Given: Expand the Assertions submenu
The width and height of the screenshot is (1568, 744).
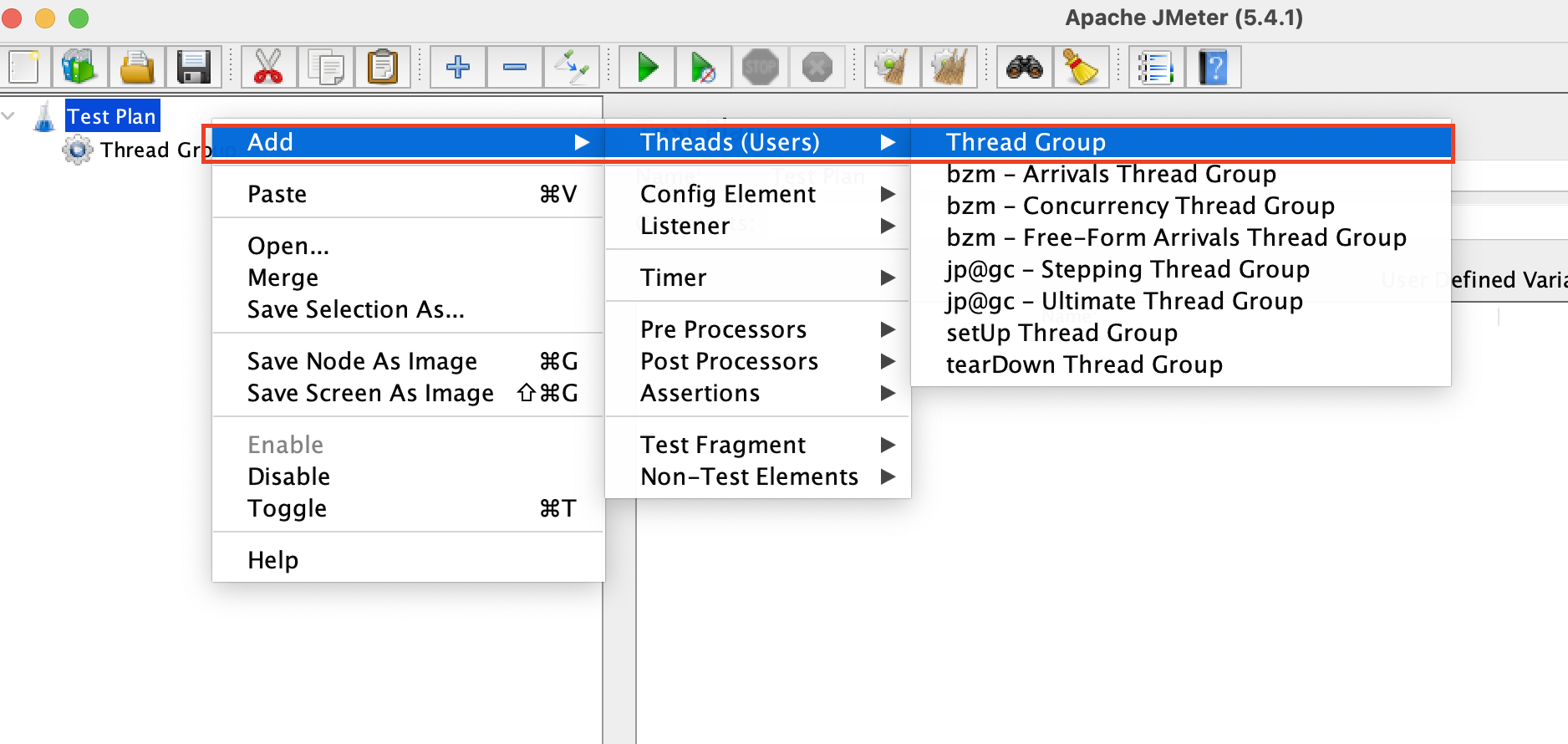Looking at the screenshot, I should (757, 393).
